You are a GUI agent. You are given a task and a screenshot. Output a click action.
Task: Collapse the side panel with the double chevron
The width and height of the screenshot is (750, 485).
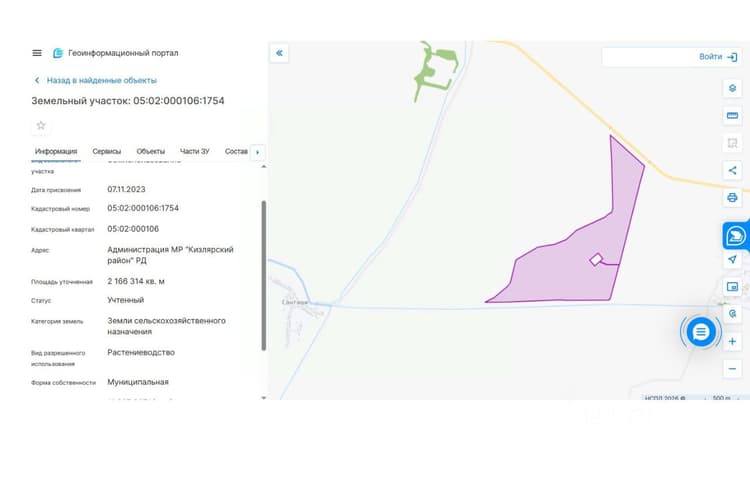tap(279, 53)
